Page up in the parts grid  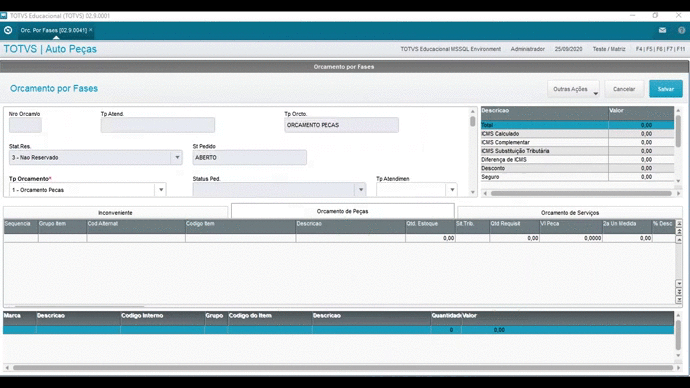click(679, 231)
